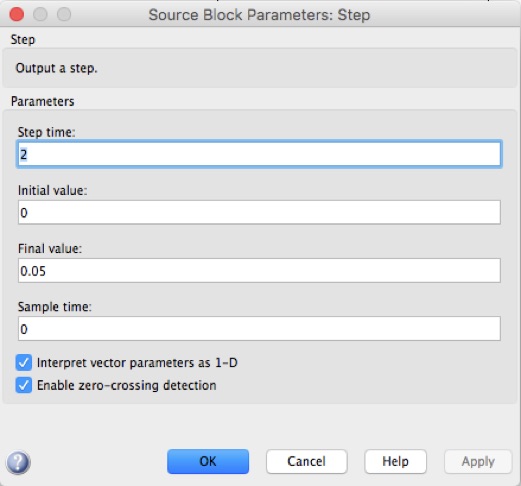Image resolution: width=521 pixels, height=486 pixels.
Task: Confirm with the OK button
Action: [208, 461]
